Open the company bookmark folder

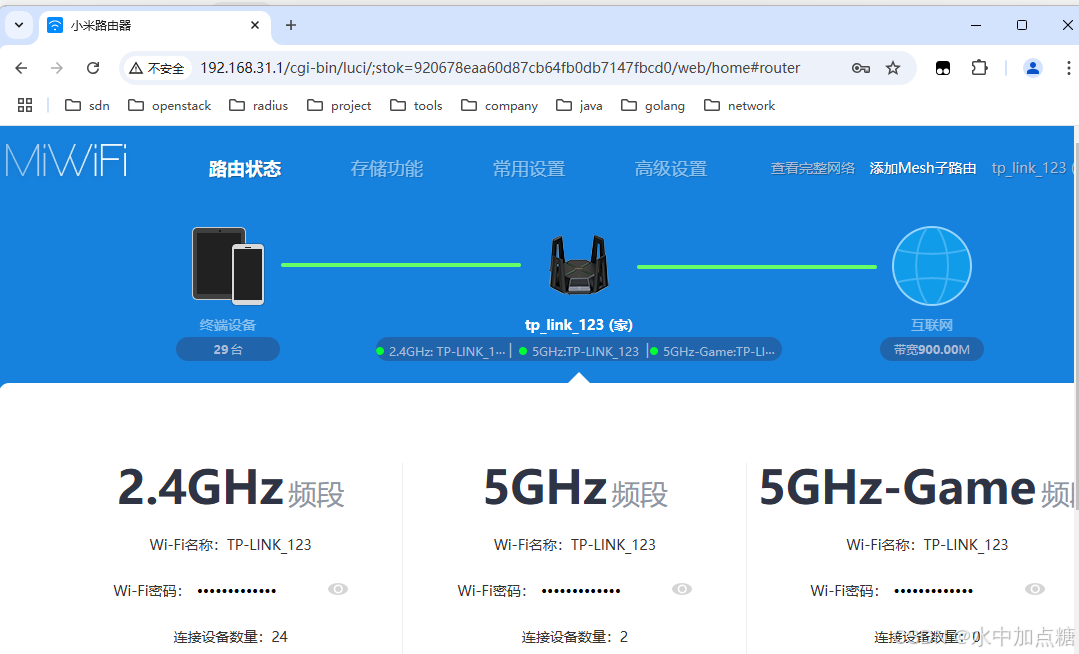coord(500,105)
